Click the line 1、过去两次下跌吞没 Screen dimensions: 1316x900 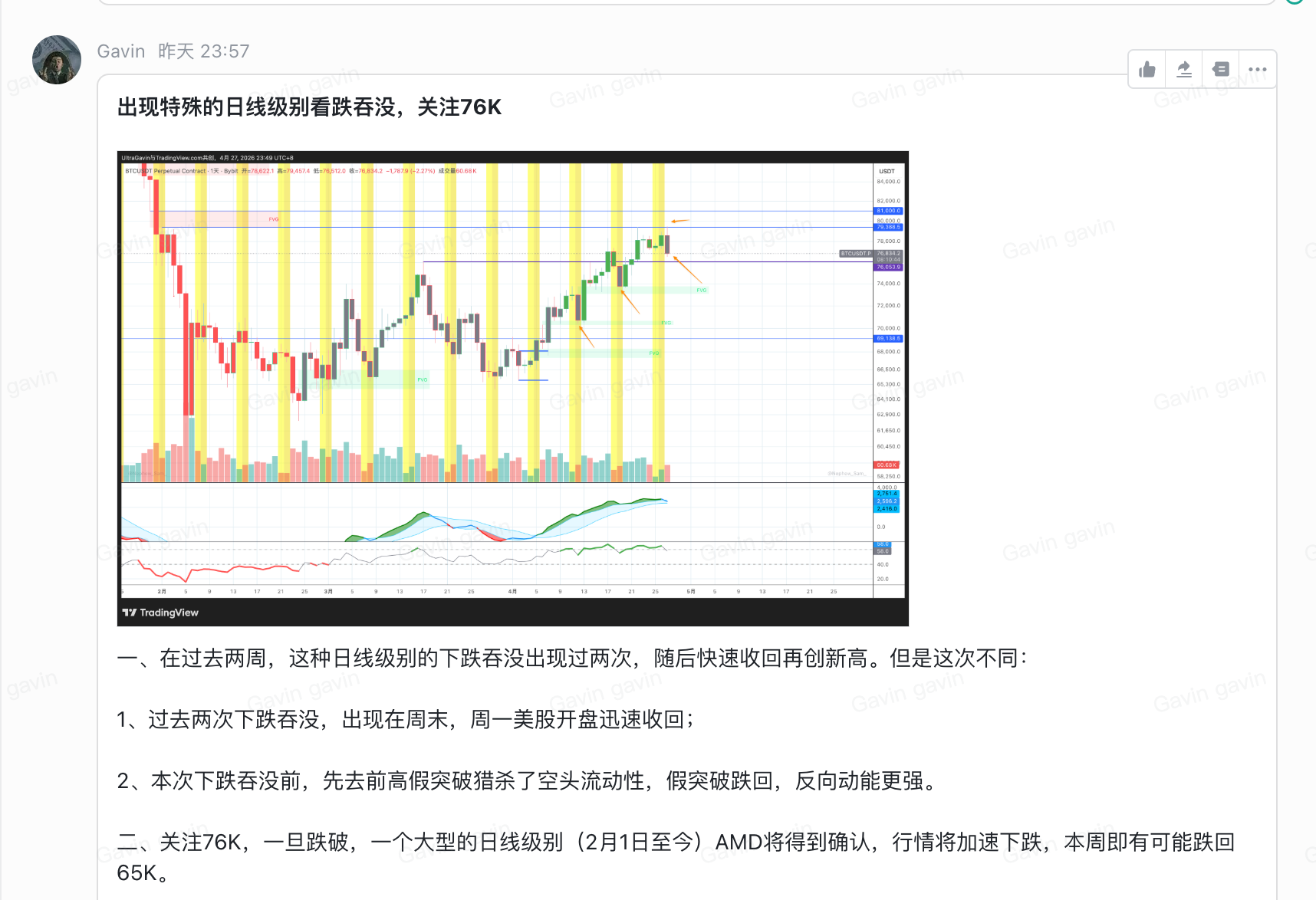pos(406,720)
